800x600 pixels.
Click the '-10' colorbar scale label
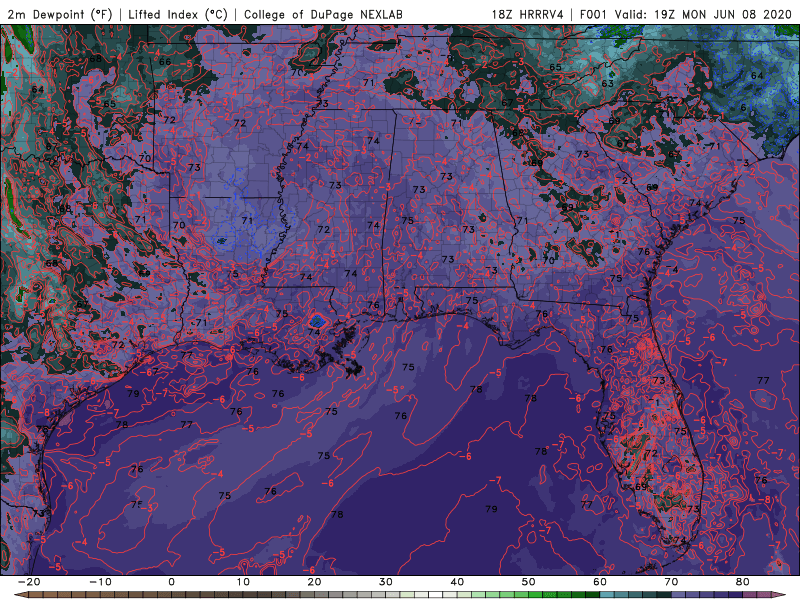(x=100, y=582)
